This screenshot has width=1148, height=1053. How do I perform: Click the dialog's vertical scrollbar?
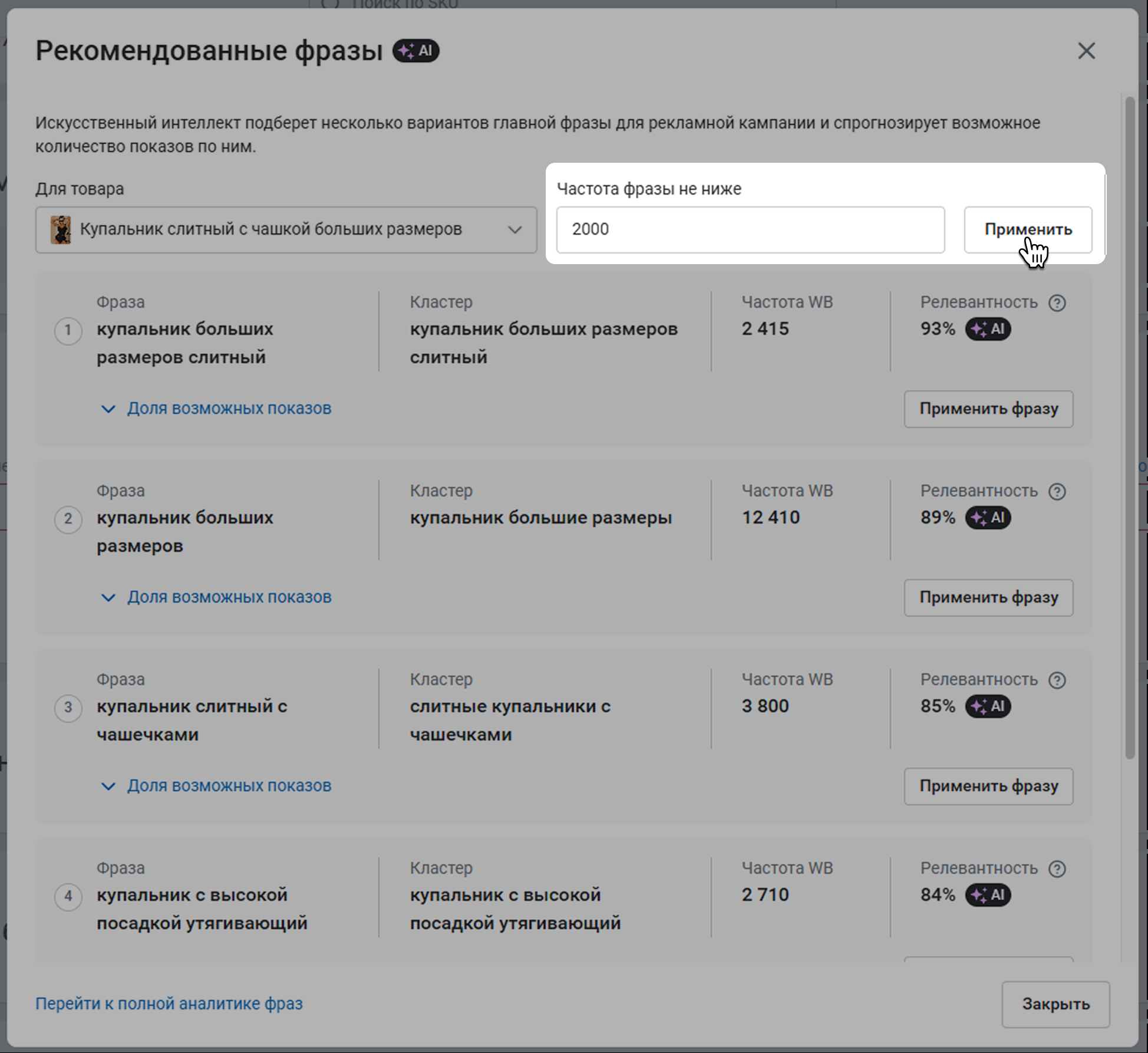pos(1130,427)
